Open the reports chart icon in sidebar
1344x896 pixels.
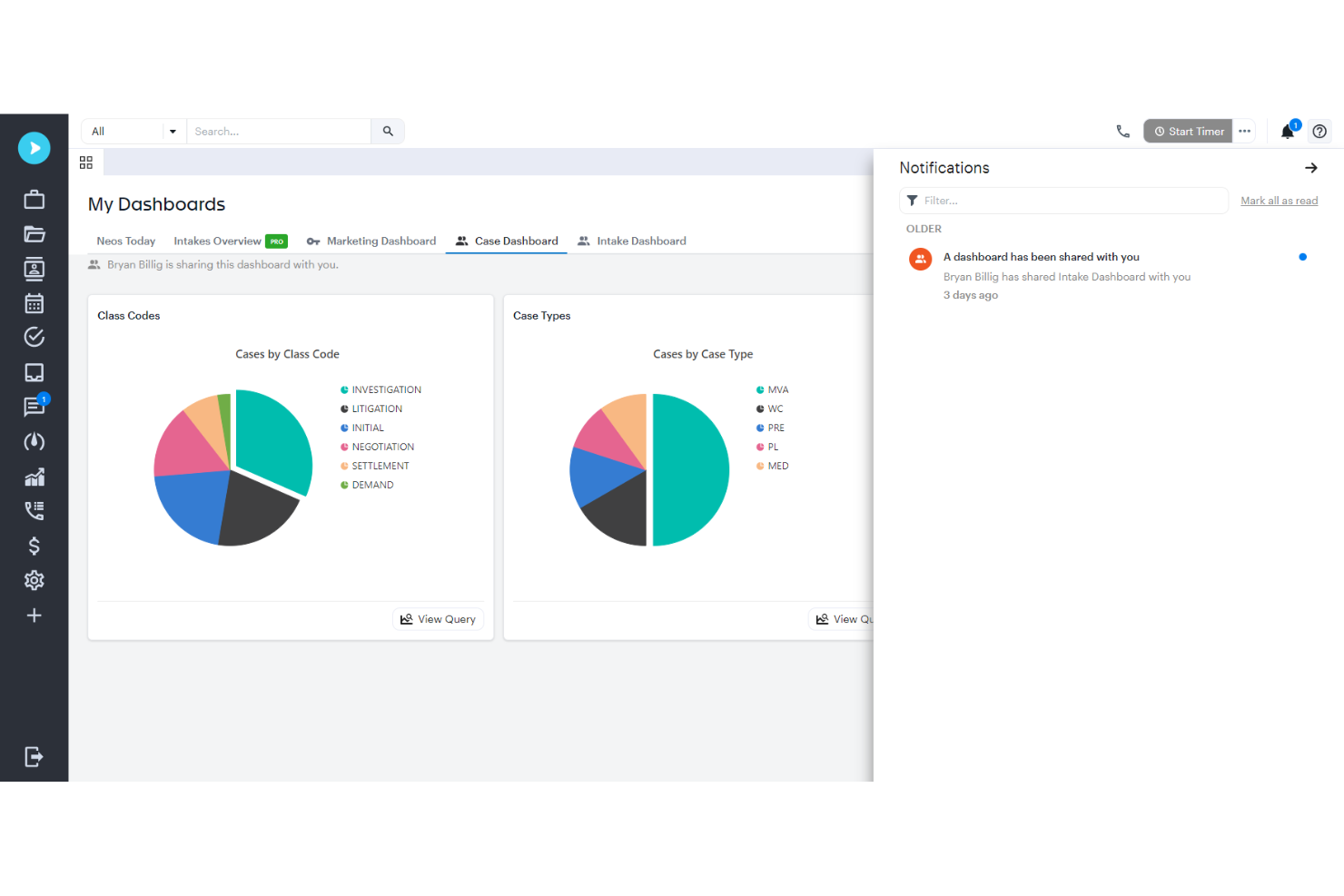point(35,477)
